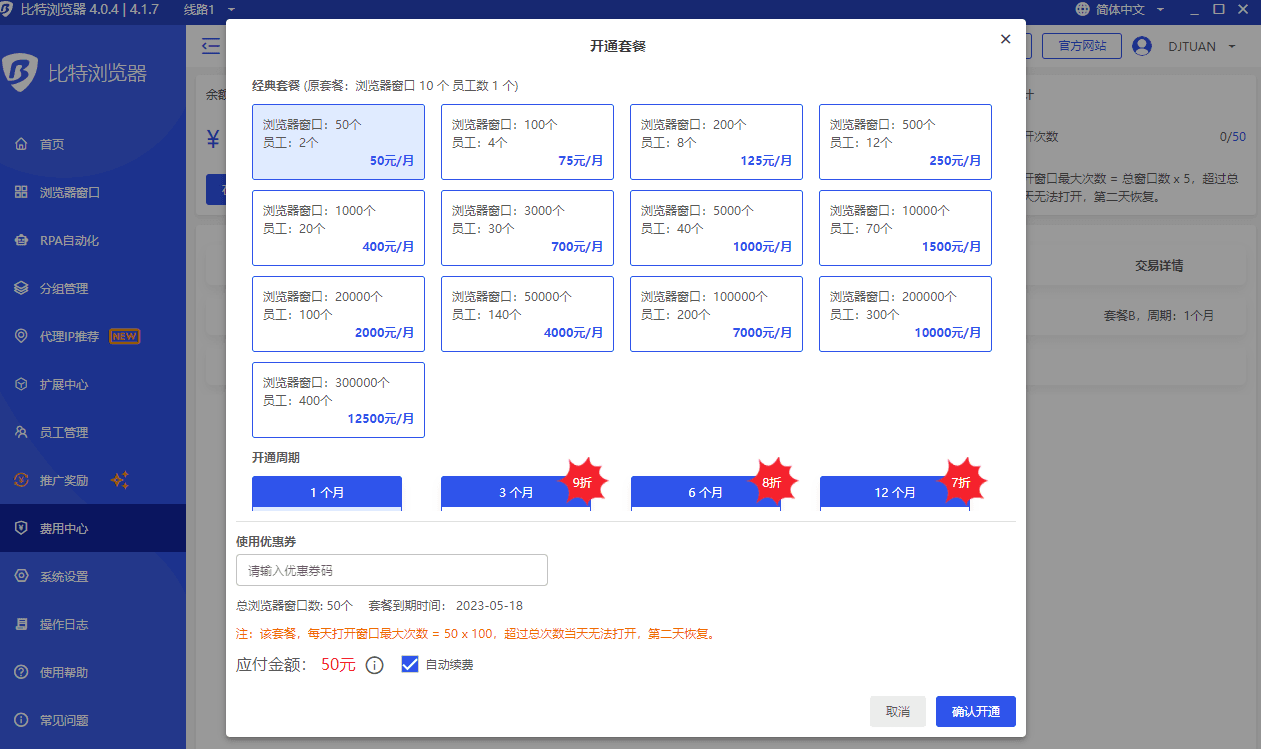The height and width of the screenshot is (749, 1261).
Task: Click the 推广奖励 rewards icon
Action: (x=20, y=480)
